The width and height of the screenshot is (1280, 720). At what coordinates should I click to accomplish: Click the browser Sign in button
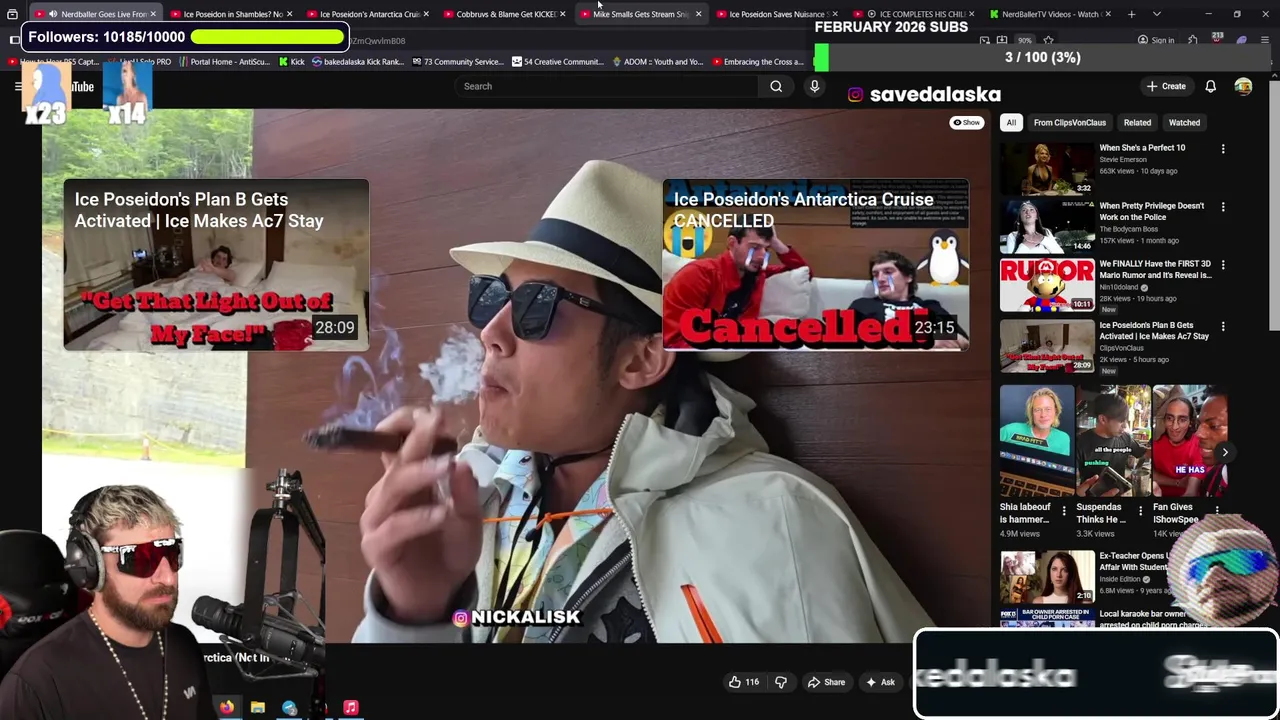click(1156, 40)
